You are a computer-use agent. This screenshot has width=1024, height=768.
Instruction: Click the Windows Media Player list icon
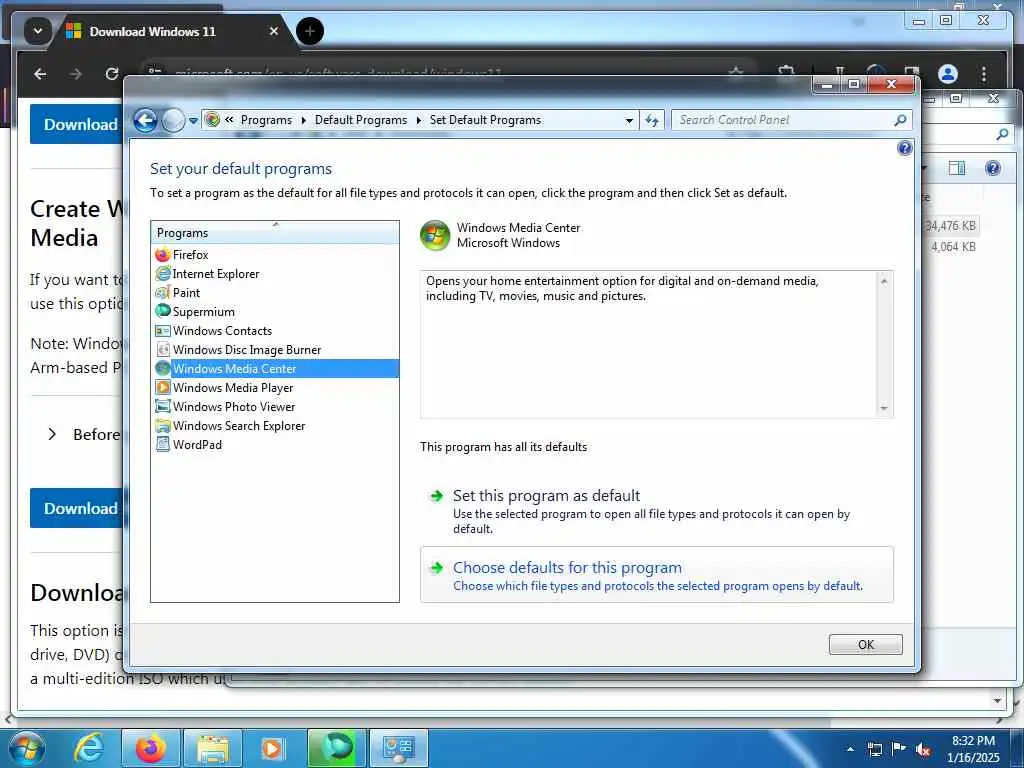(x=163, y=387)
